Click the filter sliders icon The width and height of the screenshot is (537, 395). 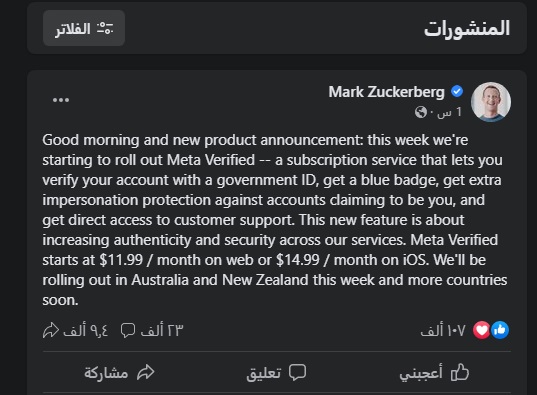click(105, 28)
